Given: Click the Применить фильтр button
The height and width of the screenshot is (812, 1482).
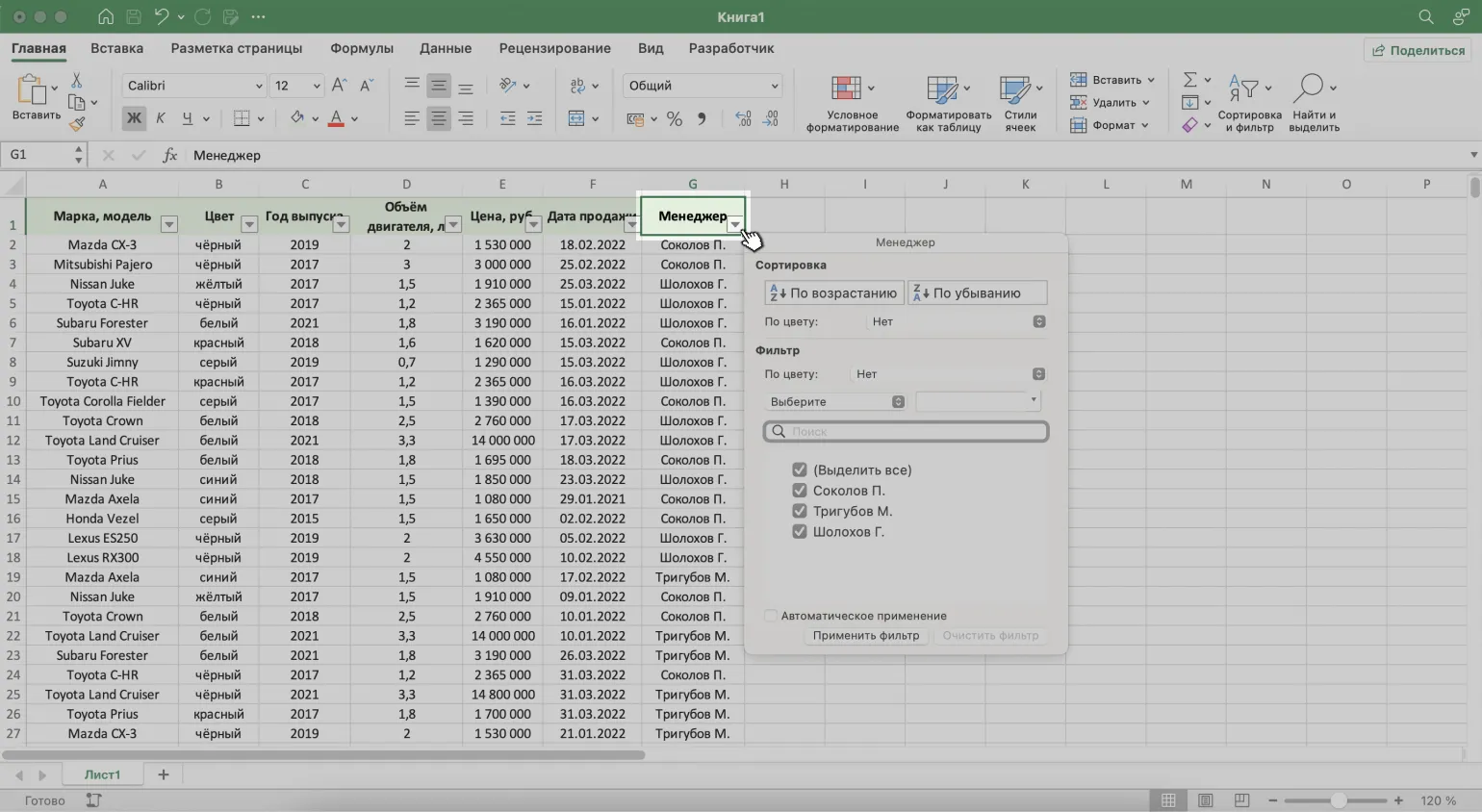Looking at the screenshot, I should pos(865,636).
